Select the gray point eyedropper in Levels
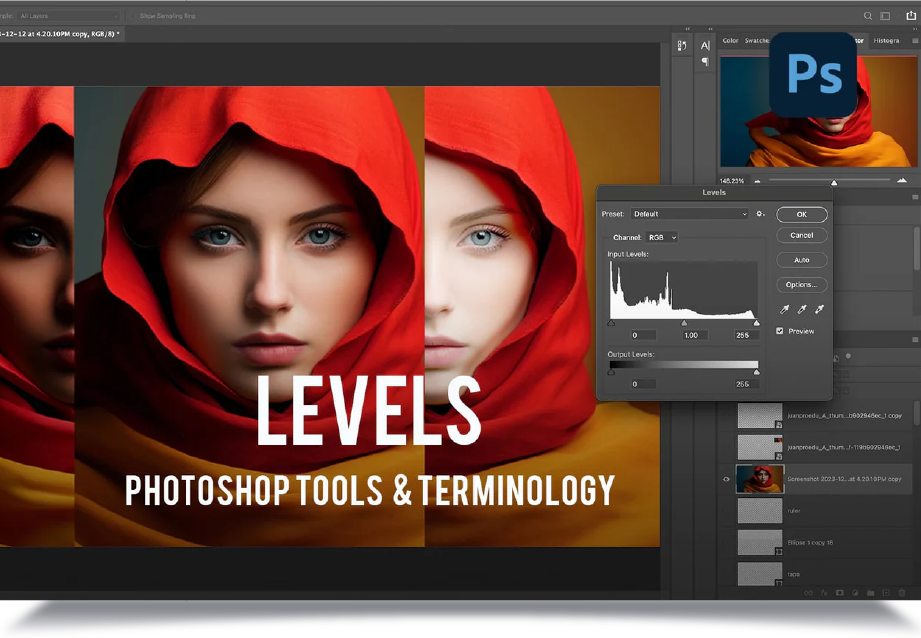Image resolution: width=921 pixels, height=638 pixels. (x=801, y=308)
